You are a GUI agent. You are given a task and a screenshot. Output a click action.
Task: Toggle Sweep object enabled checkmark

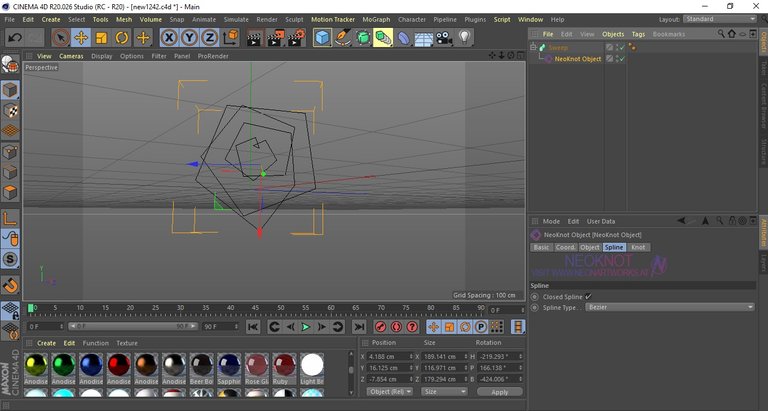coord(621,48)
